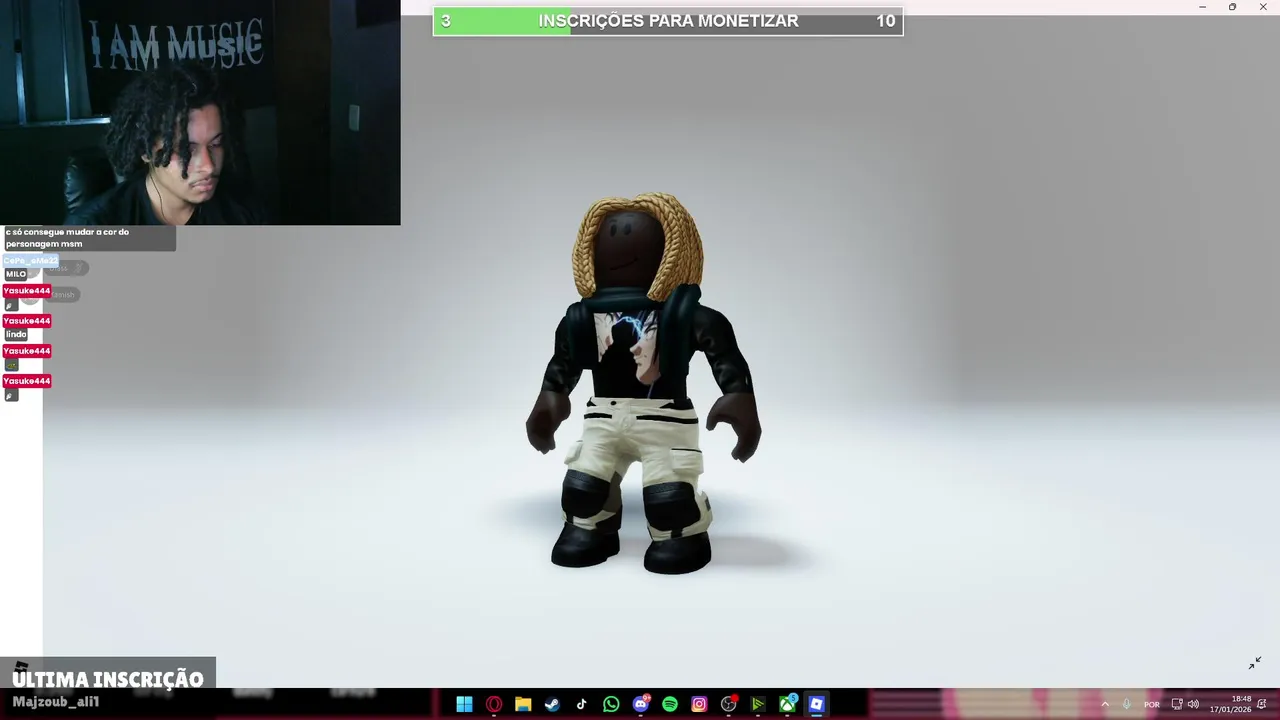Show hidden system tray icons
Viewport: 1280px width, 720px height.
[x=1105, y=704]
